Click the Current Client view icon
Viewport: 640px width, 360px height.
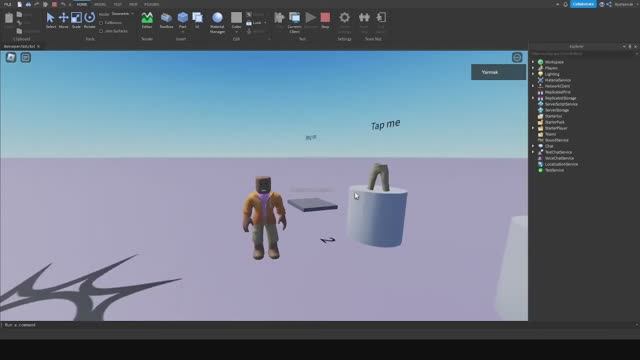[294, 22]
